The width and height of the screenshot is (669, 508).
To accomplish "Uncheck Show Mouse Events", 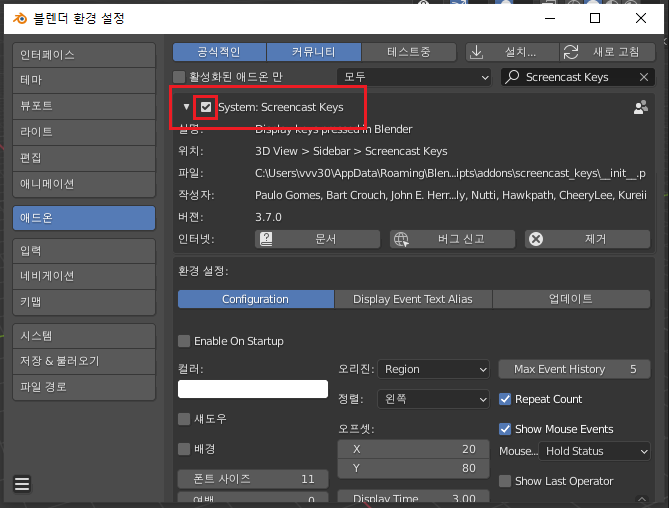I will coord(505,429).
